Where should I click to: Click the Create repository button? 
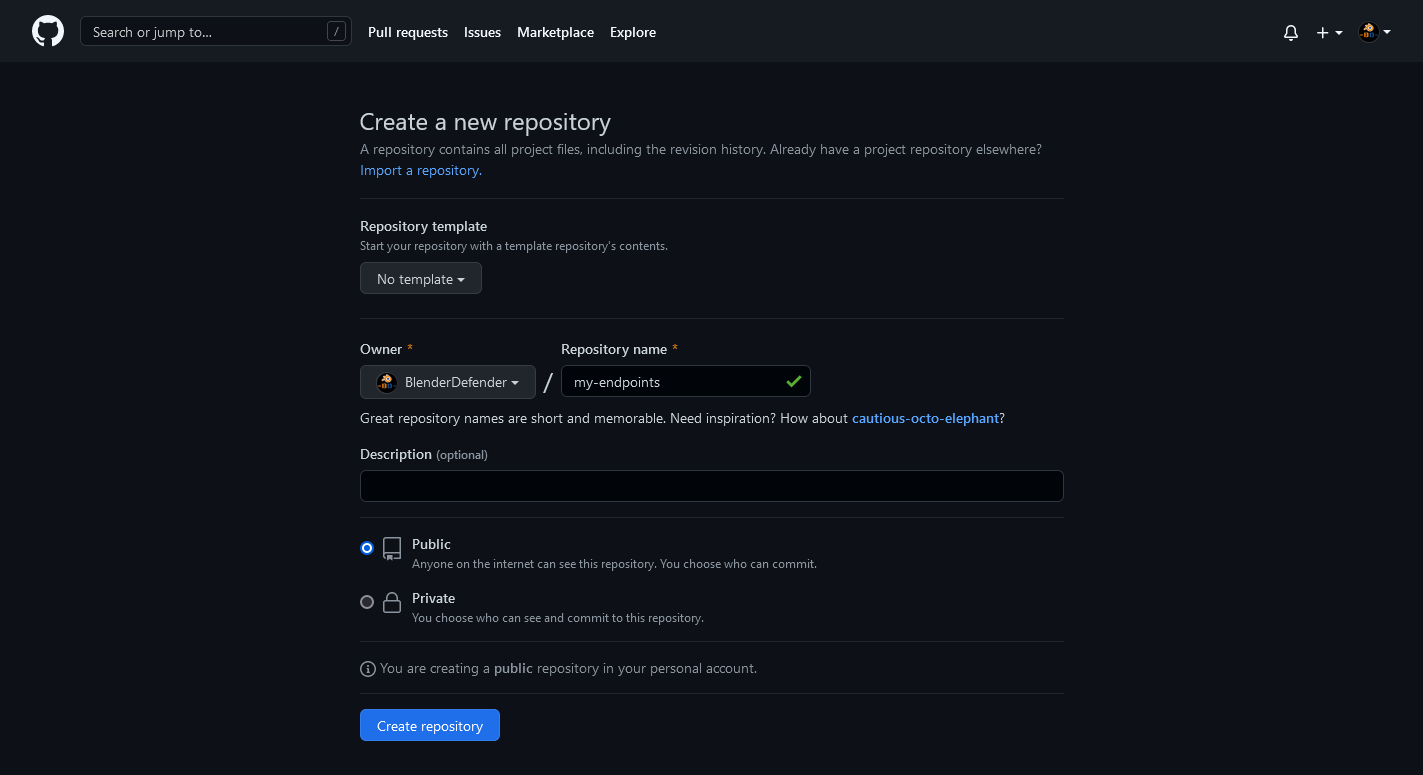click(430, 726)
